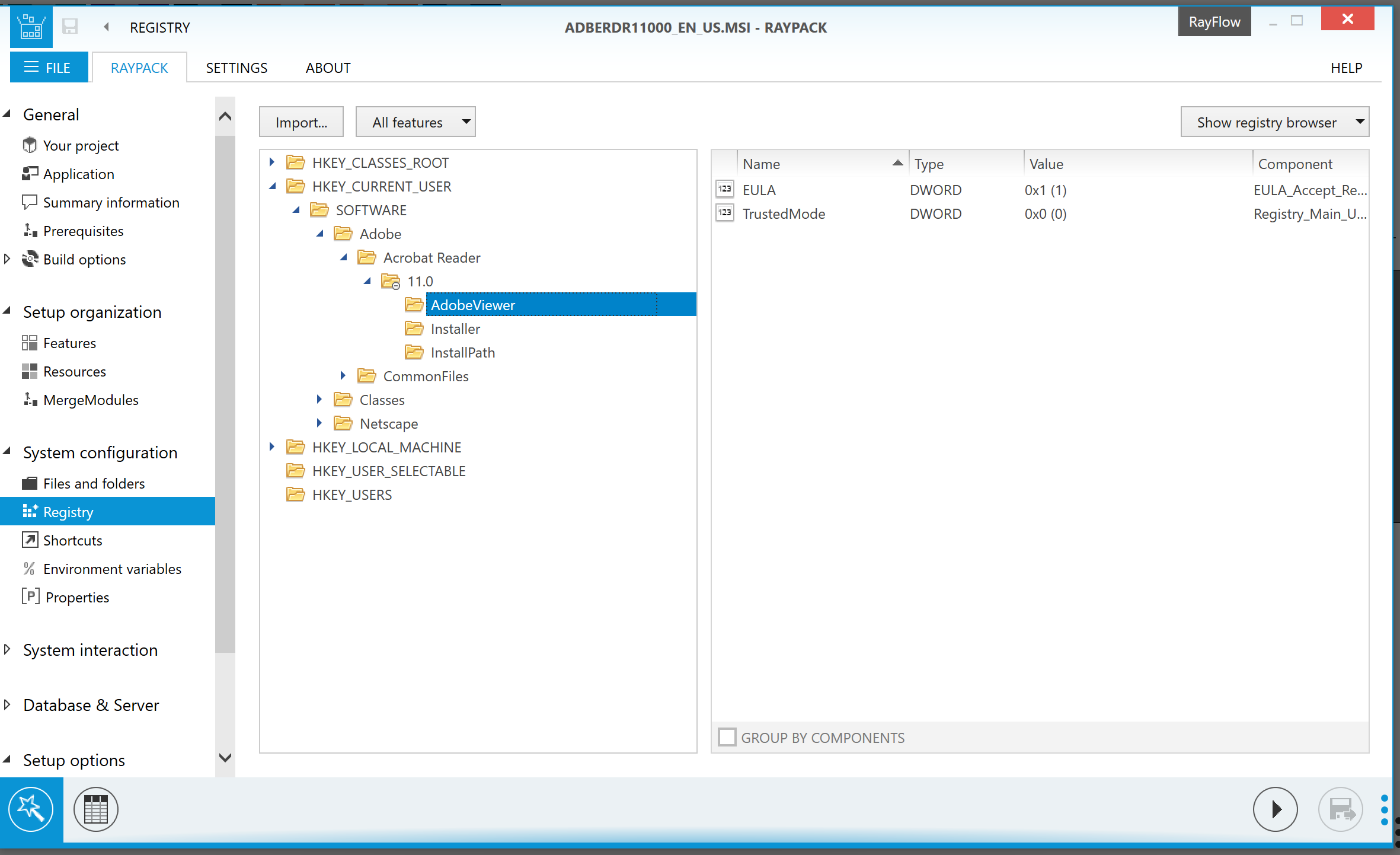Expand the Database & Server section
The height and width of the screenshot is (855, 1400).
pos(7,704)
